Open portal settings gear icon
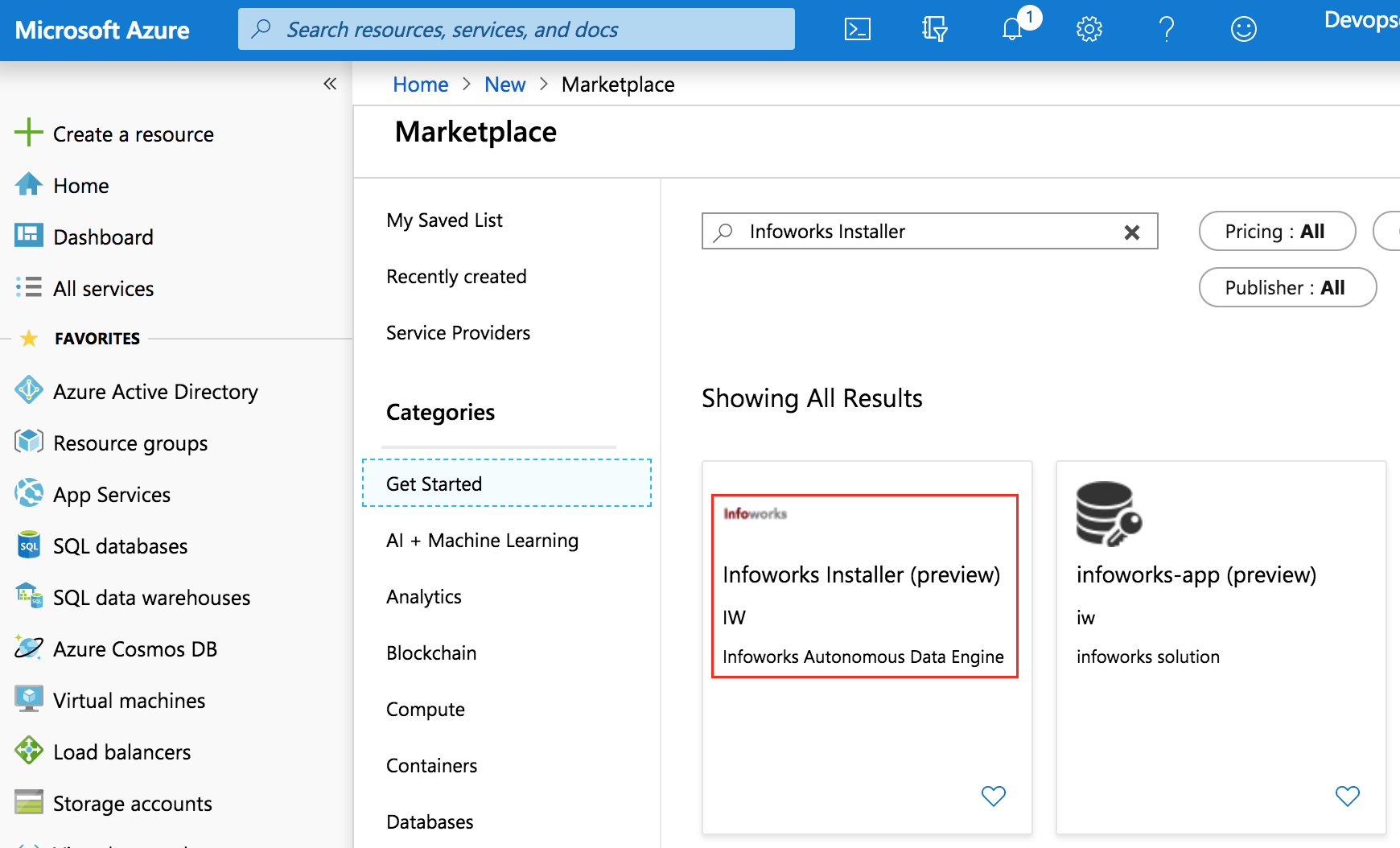This screenshot has width=1400, height=848. [x=1089, y=30]
